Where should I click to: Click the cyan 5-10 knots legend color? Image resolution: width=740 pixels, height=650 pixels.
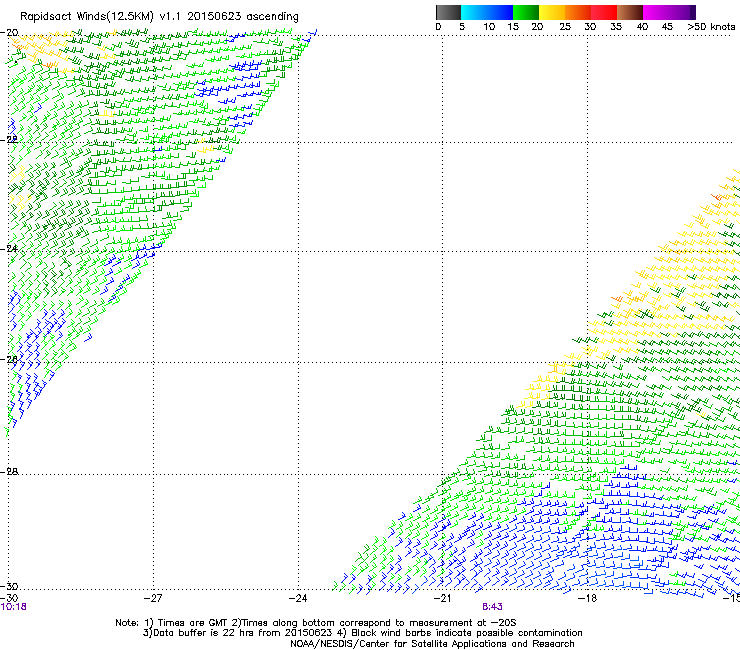pos(474,12)
